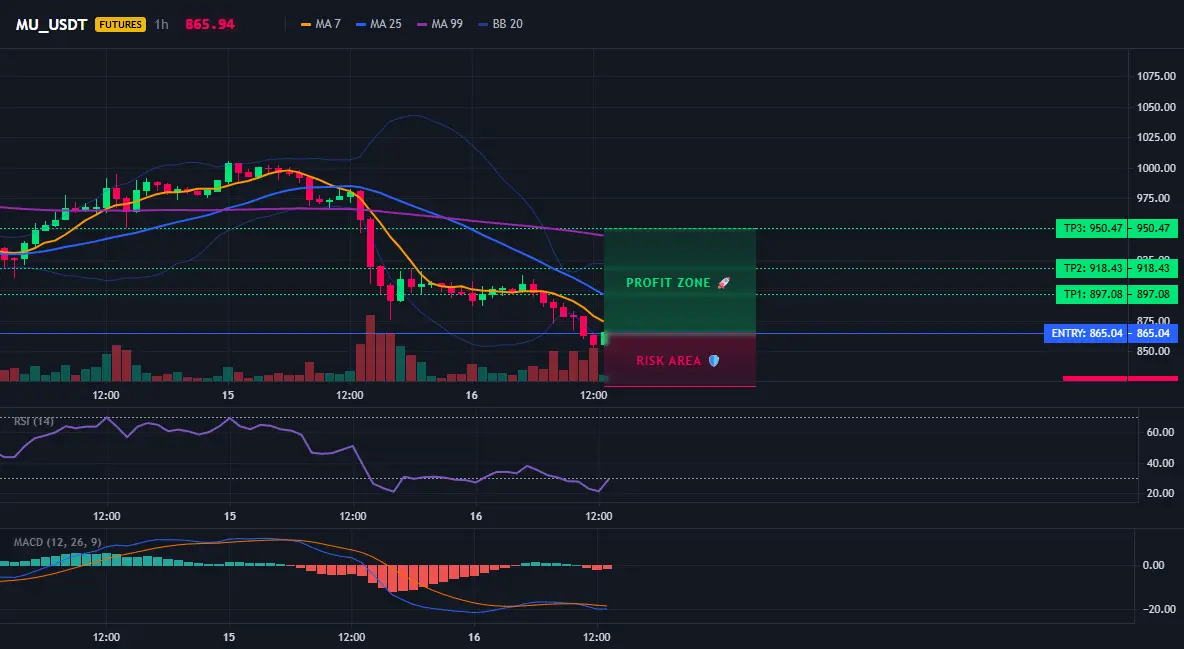Click the shield icon beside RISK AREA
1184x649 pixels.
714,361
